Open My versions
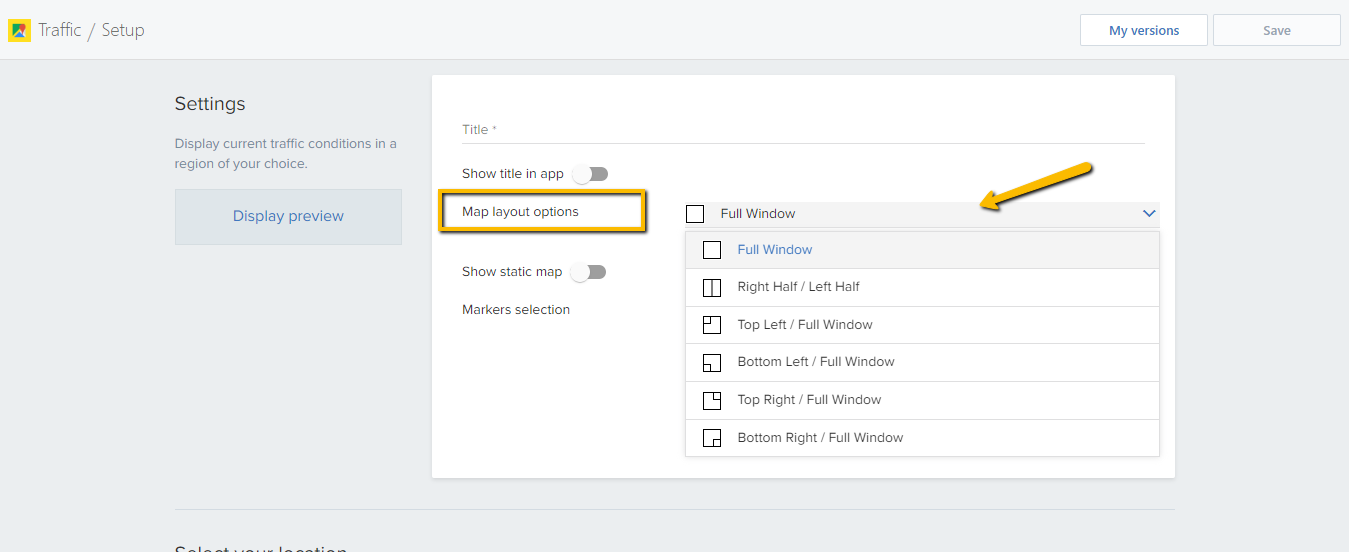 coord(1143,31)
